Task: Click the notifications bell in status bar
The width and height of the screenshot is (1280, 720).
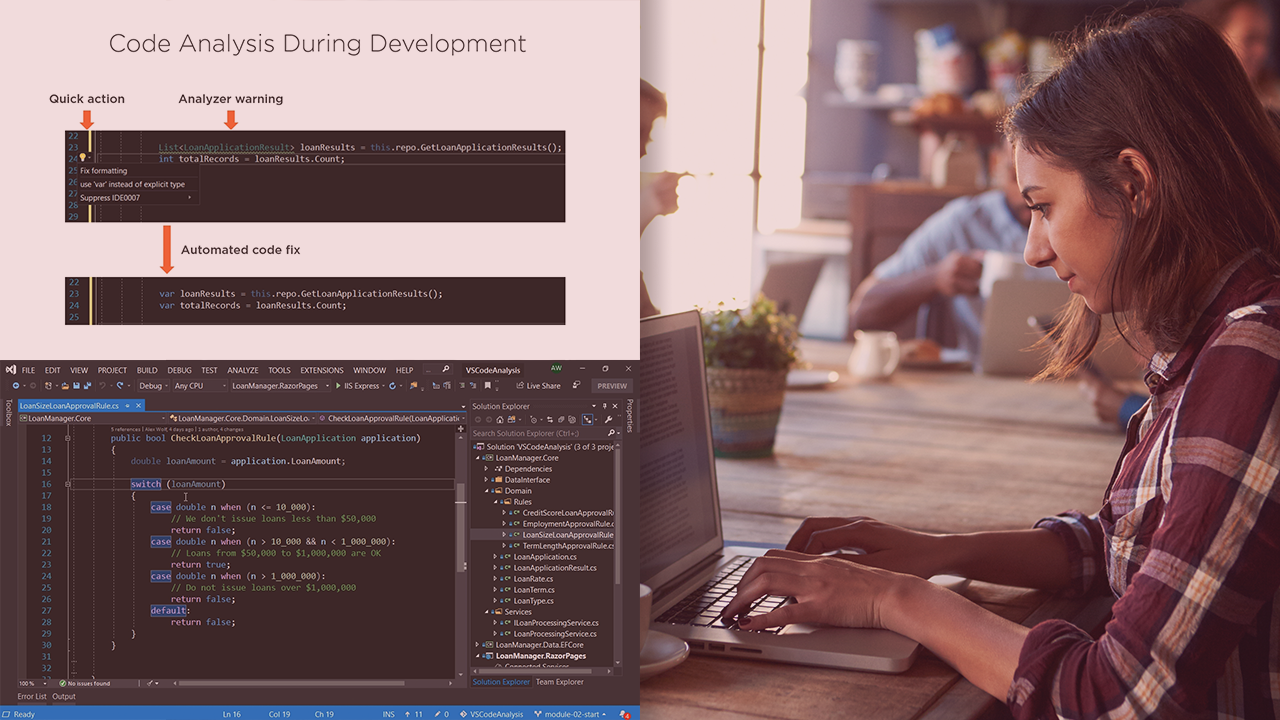Action: 624,714
